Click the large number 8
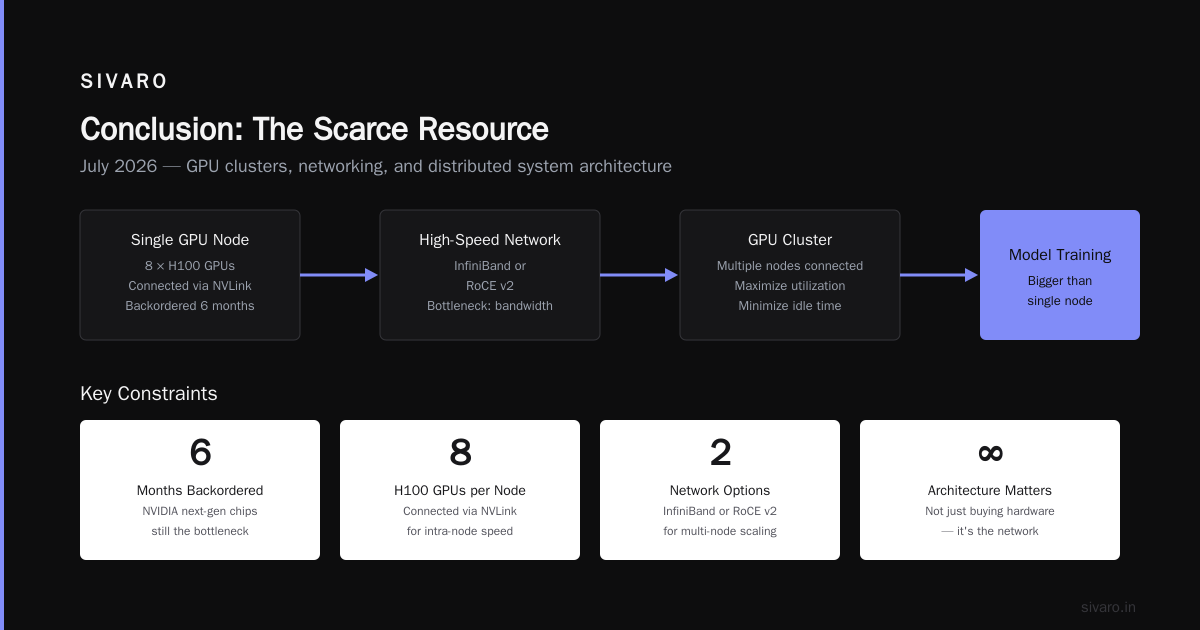The height and width of the screenshot is (630, 1200). point(460,453)
